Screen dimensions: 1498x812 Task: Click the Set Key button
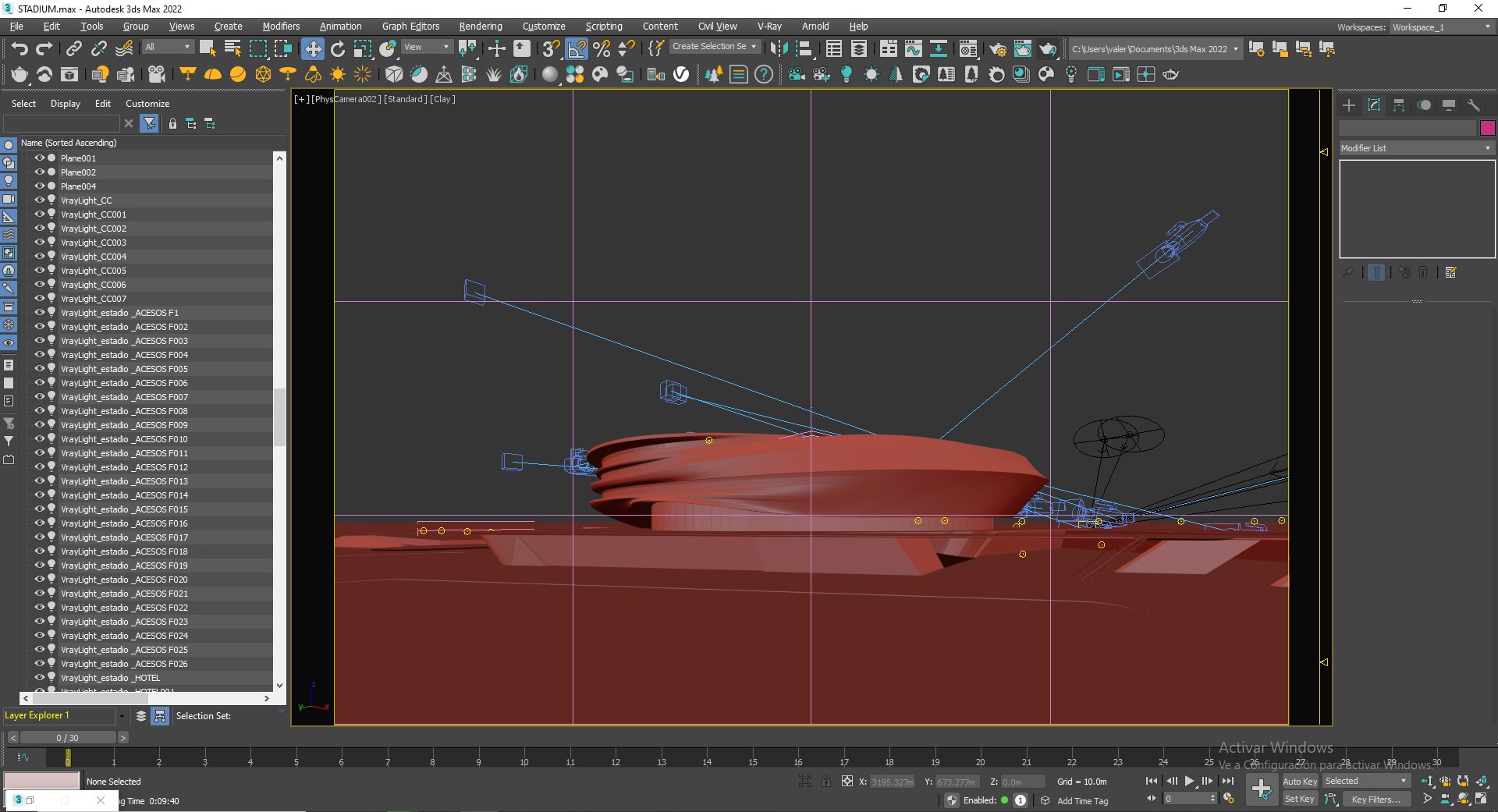coord(1300,799)
